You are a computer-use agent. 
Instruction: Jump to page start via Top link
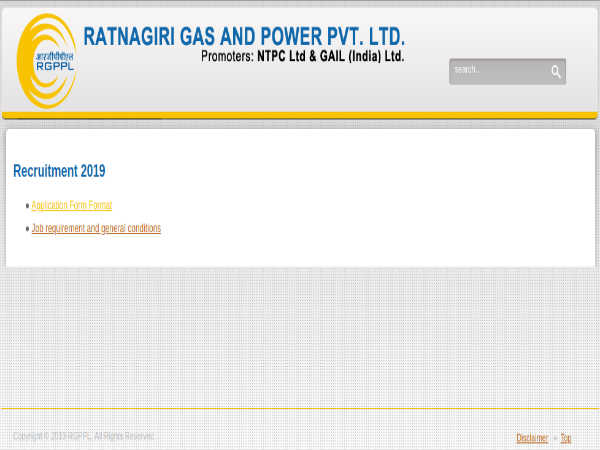point(566,438)
